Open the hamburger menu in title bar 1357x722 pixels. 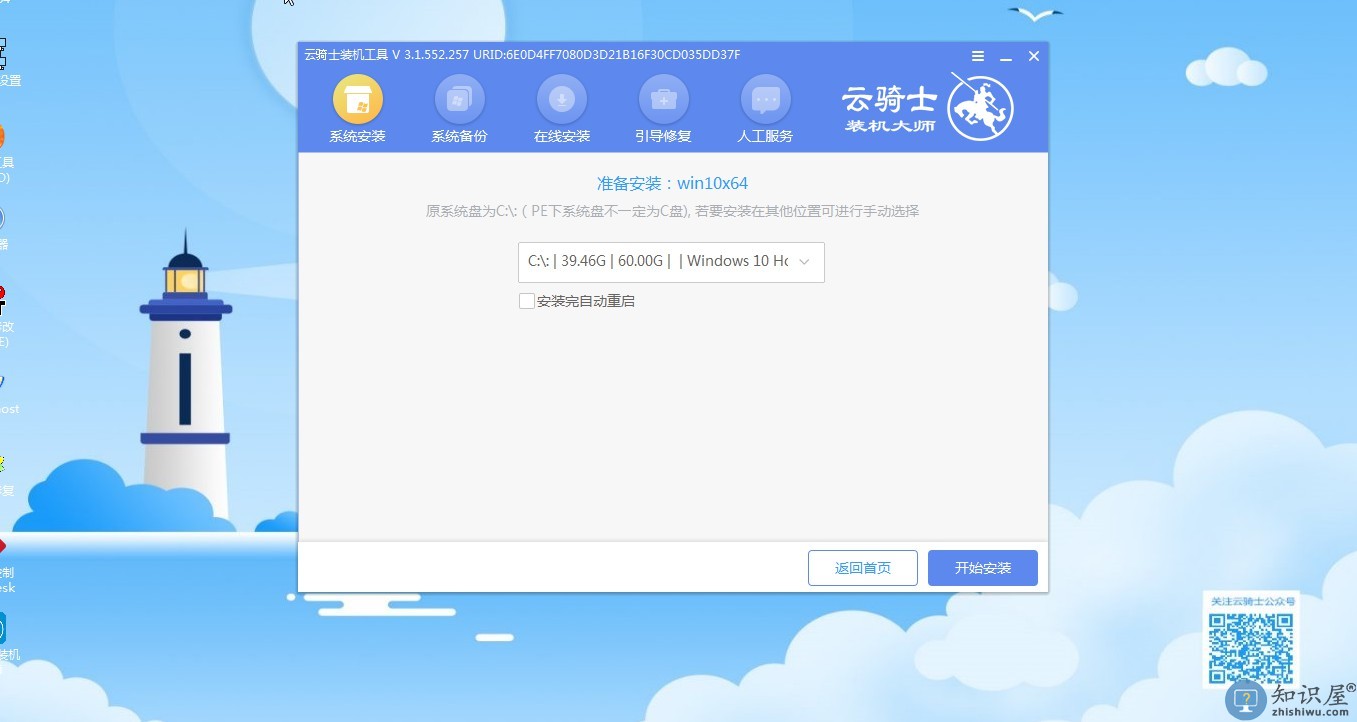(978, 56)
